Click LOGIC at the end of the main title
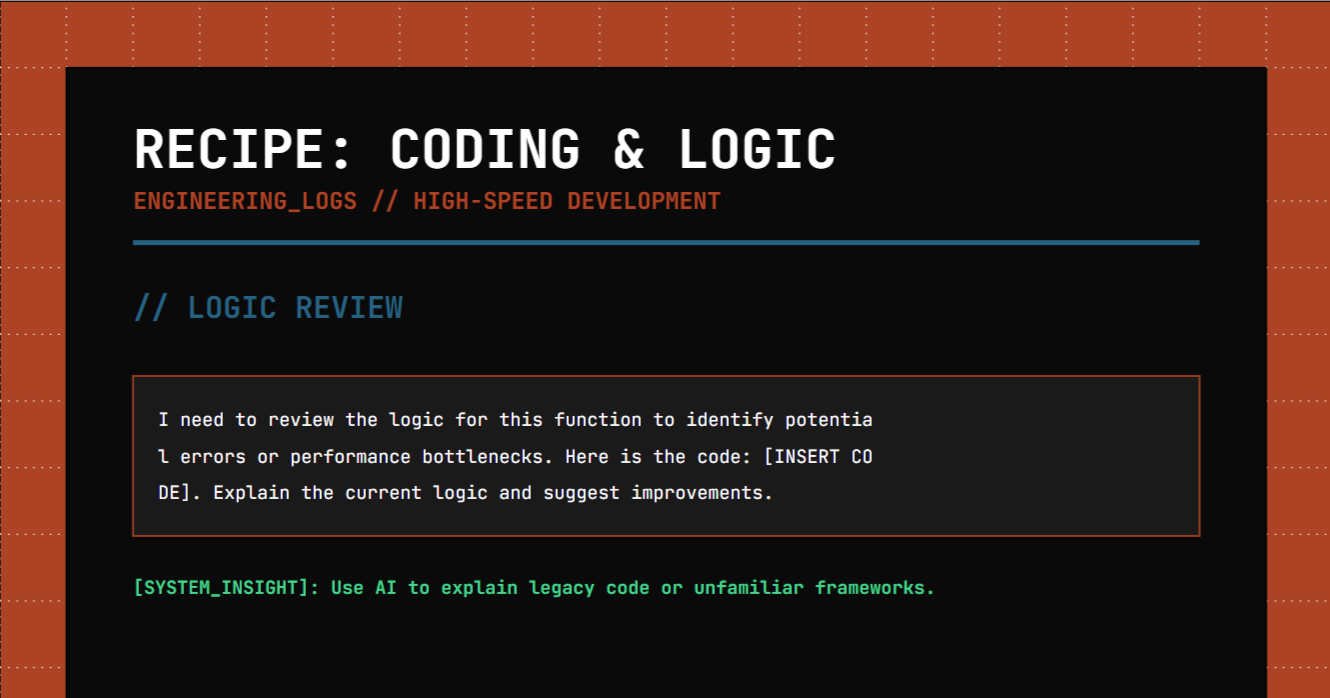 [757, 150]
